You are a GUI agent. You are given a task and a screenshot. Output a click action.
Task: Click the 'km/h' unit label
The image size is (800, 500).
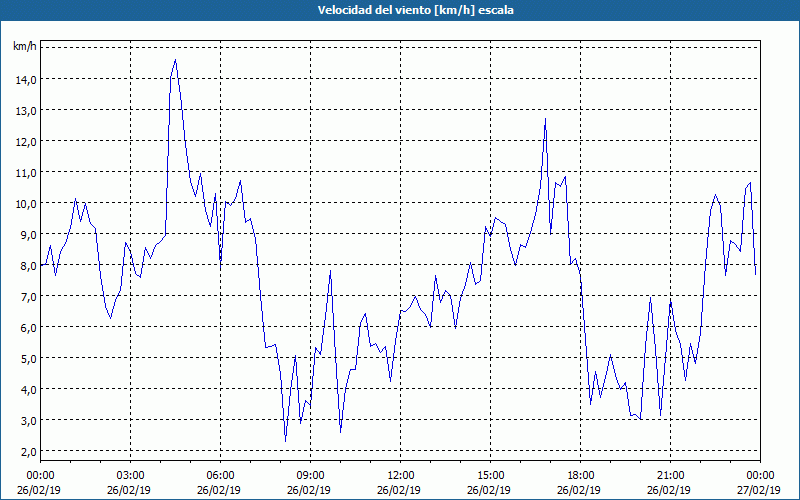[x=24, y=46]
